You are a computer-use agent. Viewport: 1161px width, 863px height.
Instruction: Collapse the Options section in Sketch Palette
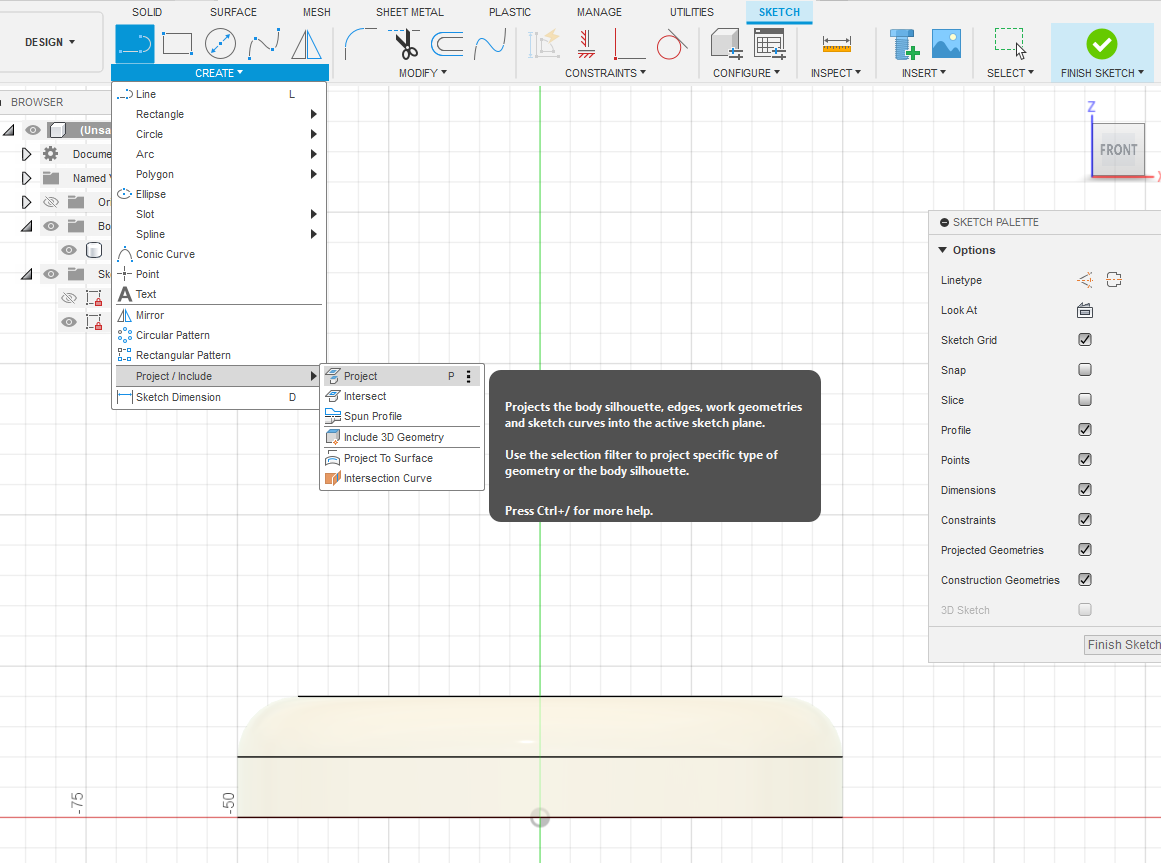pos(943,250)
